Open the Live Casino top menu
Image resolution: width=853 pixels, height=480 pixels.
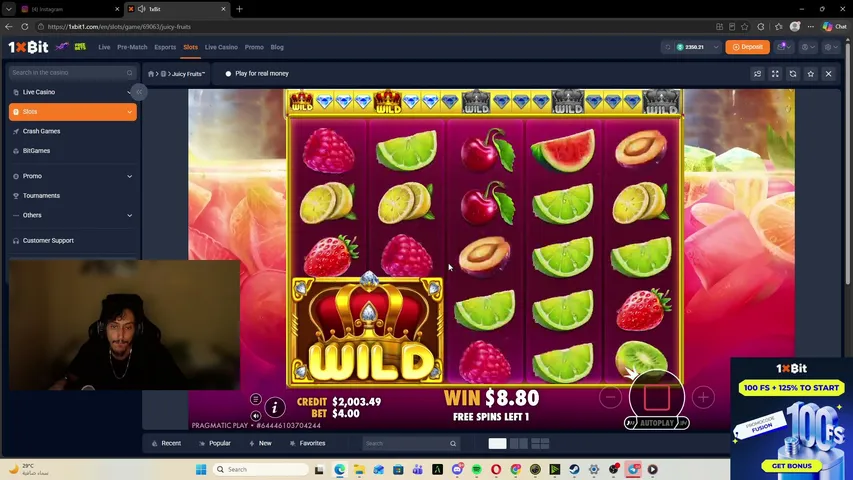coord(221,47)
